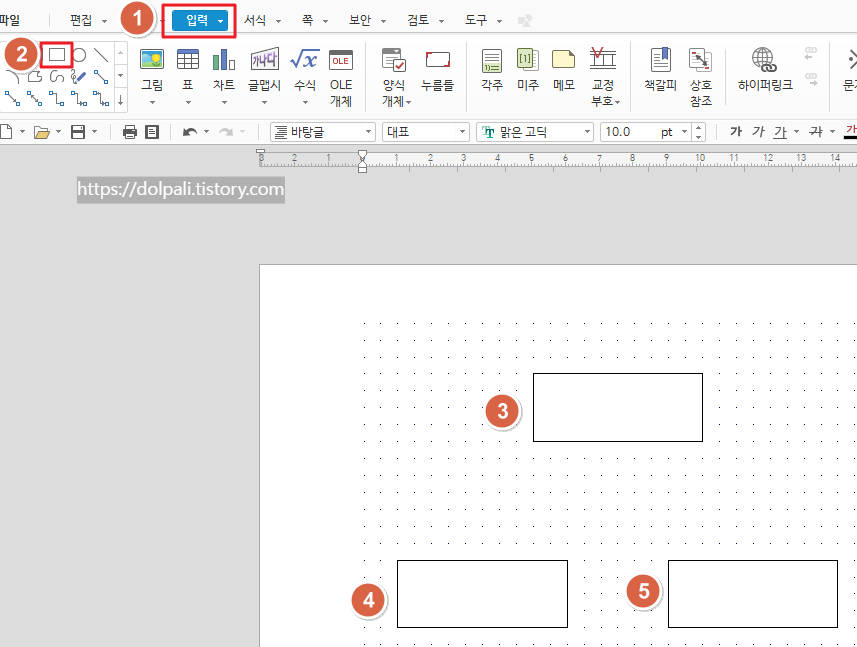The height and width of the screenshot is (647, 857).
Task: Insert a chart with the 차트 icon
Action: (x=224, y=70)
